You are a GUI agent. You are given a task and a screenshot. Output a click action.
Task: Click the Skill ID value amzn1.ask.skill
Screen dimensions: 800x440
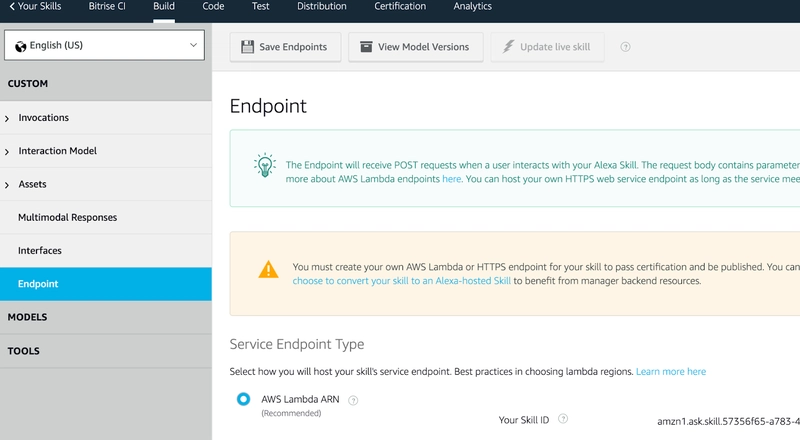point(728,421)
